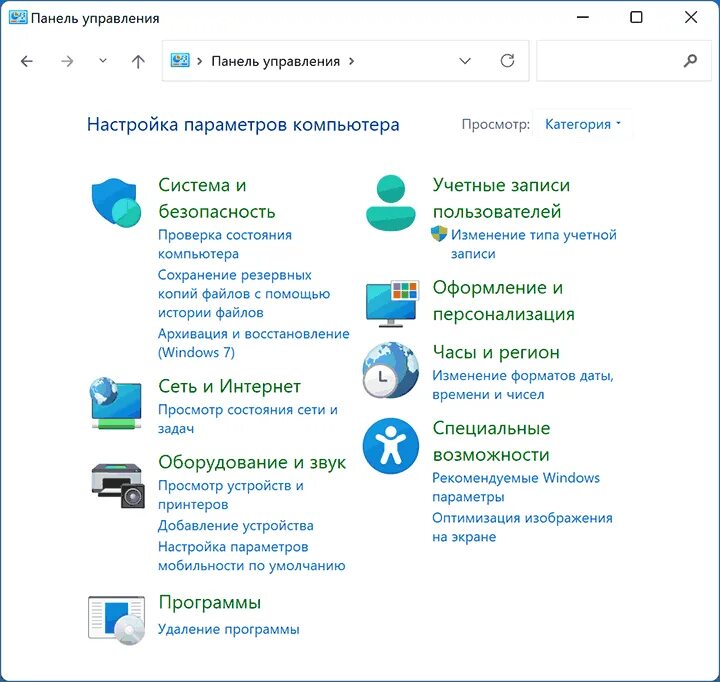Open Настройка параметров мобильности по умолчанию
Image resolution: width=720 pixels, height=682 pixels.
point(252,556)
